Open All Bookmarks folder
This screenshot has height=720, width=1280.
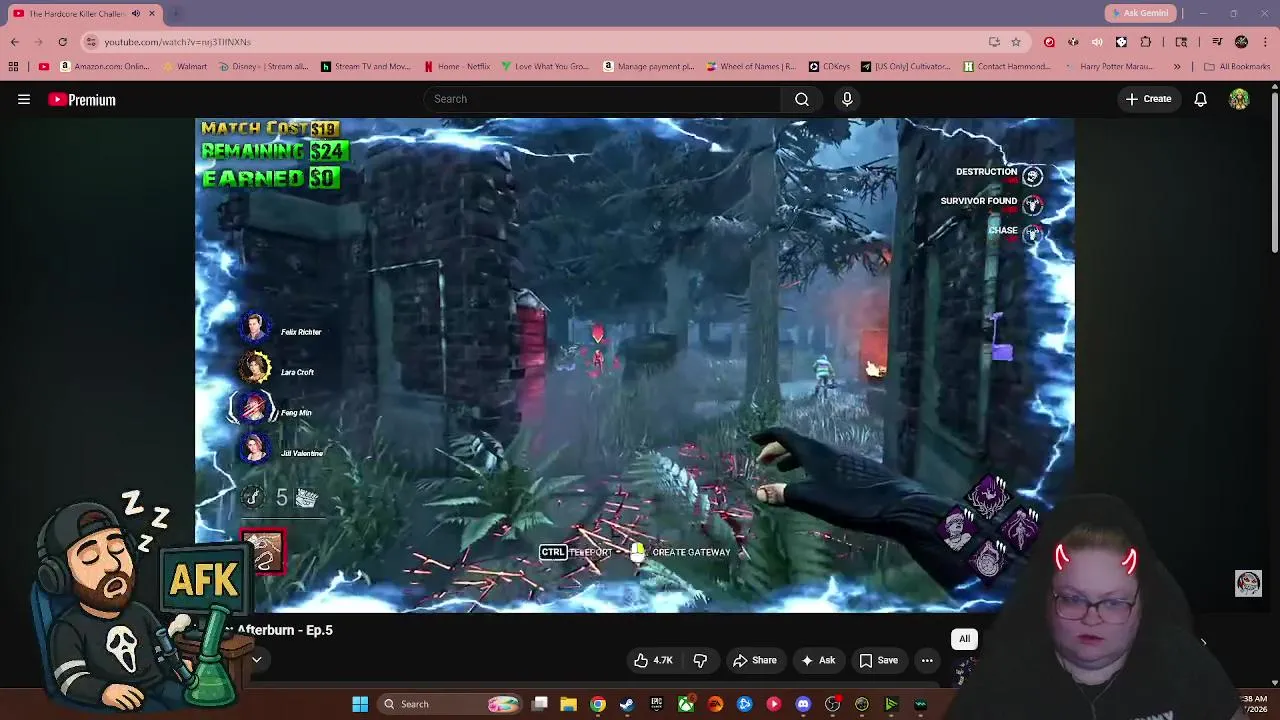[1237, 67]
